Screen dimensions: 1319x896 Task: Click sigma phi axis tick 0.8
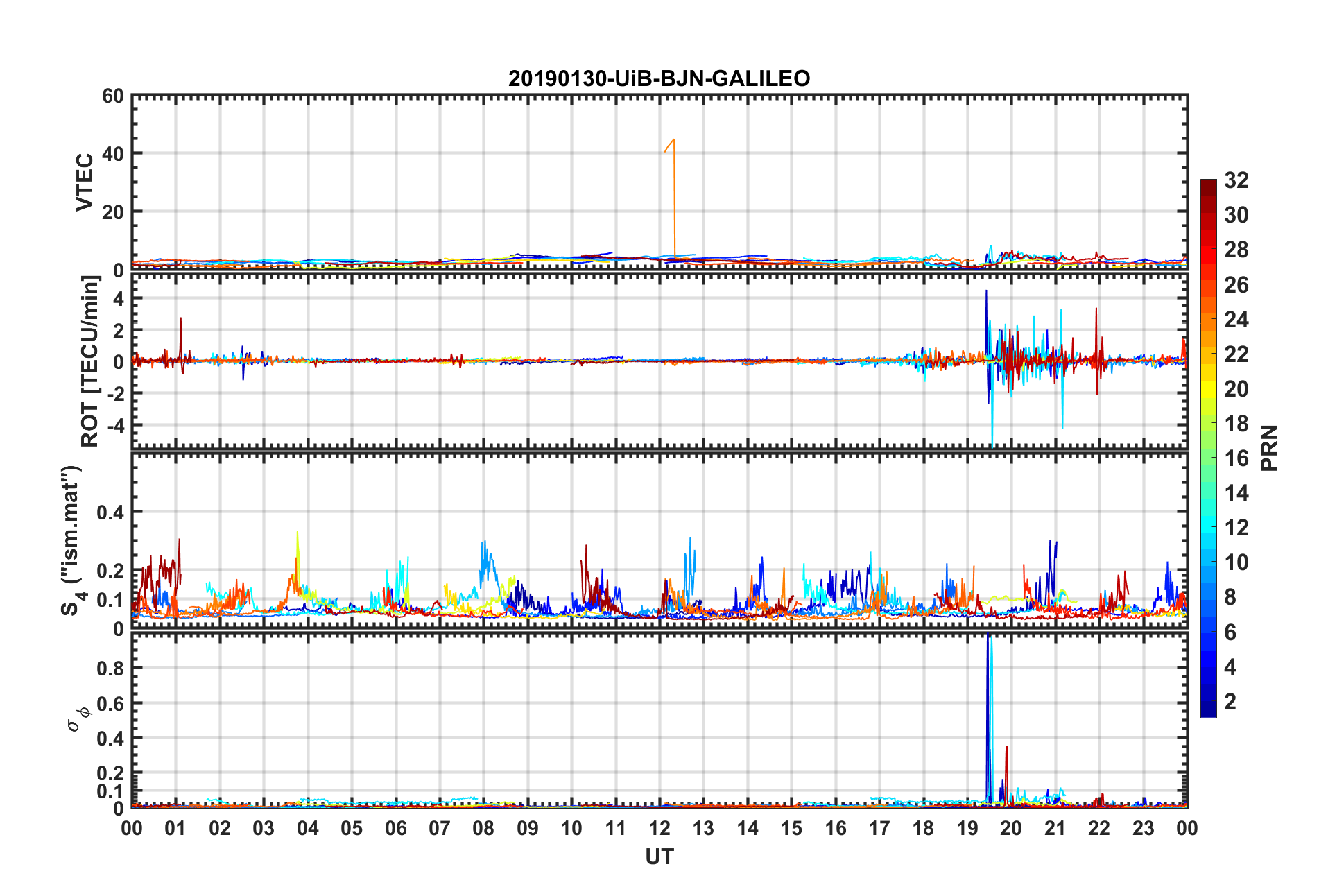coord(110,669)
